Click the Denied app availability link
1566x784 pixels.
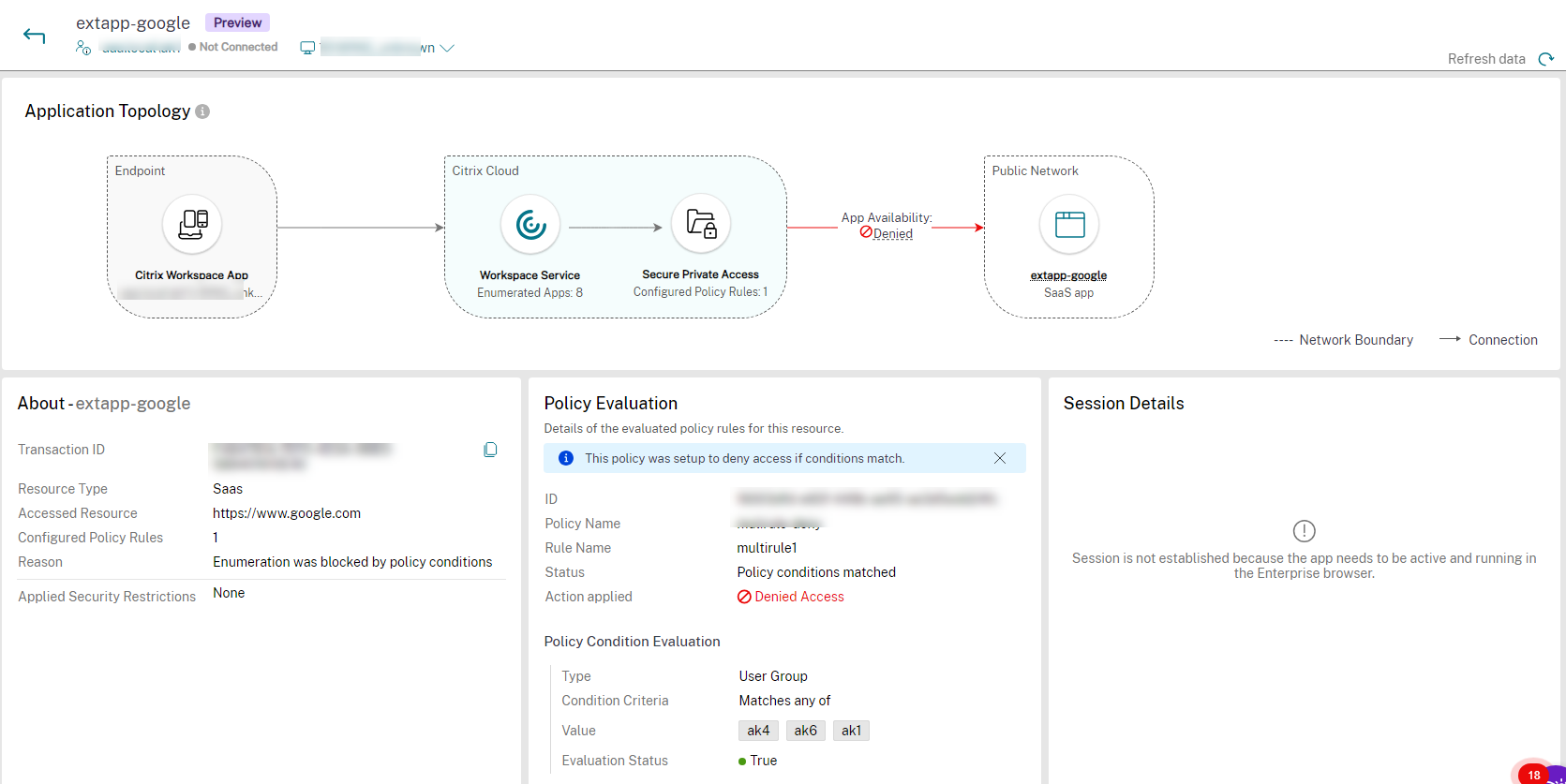pos(892,234)
